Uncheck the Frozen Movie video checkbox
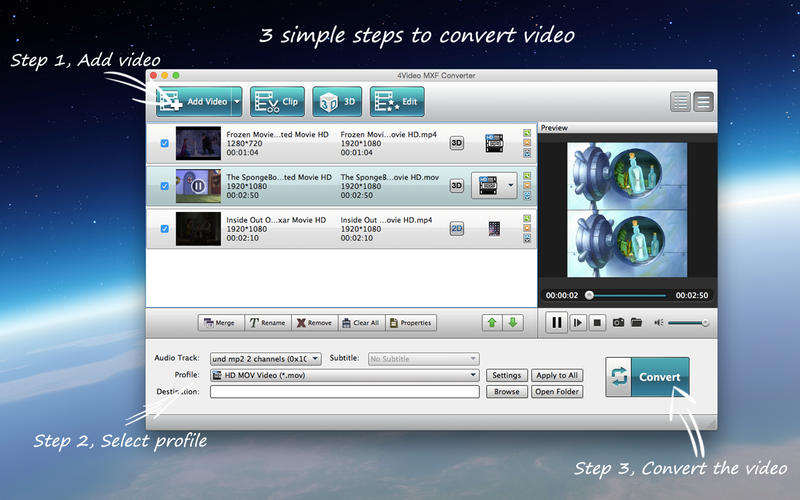The width and height of the screenshot is (800, 500). click(165, 144)
